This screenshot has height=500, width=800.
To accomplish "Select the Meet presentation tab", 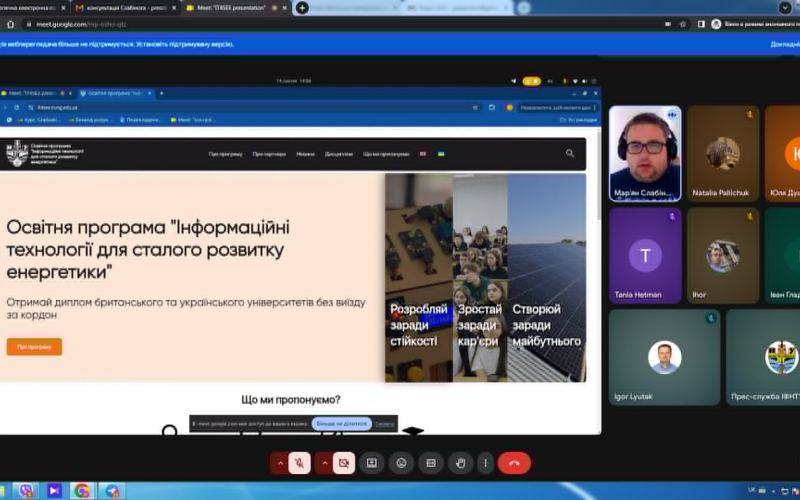I will click(232, 8).
